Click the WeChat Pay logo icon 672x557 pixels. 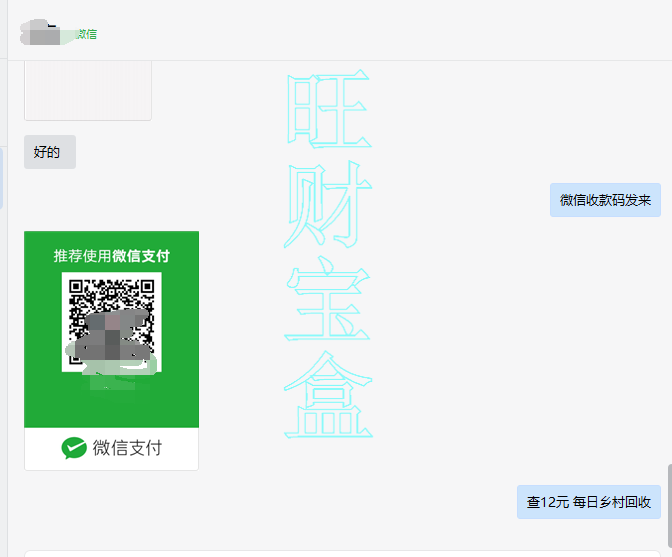(74, 448)
